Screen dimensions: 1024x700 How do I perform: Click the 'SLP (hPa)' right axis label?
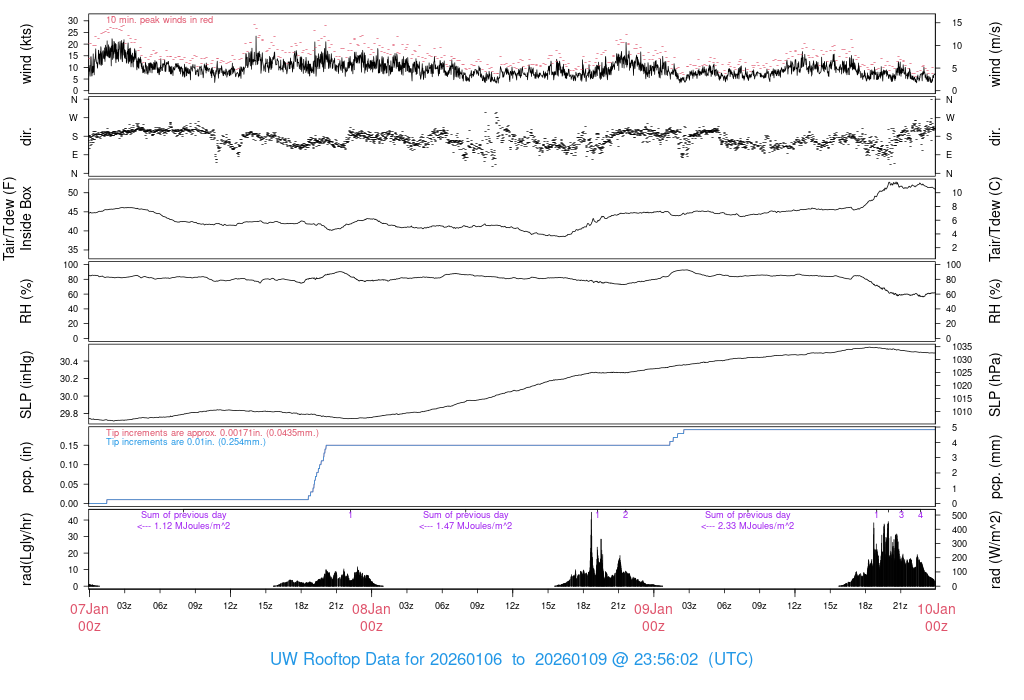coord(995,385)
